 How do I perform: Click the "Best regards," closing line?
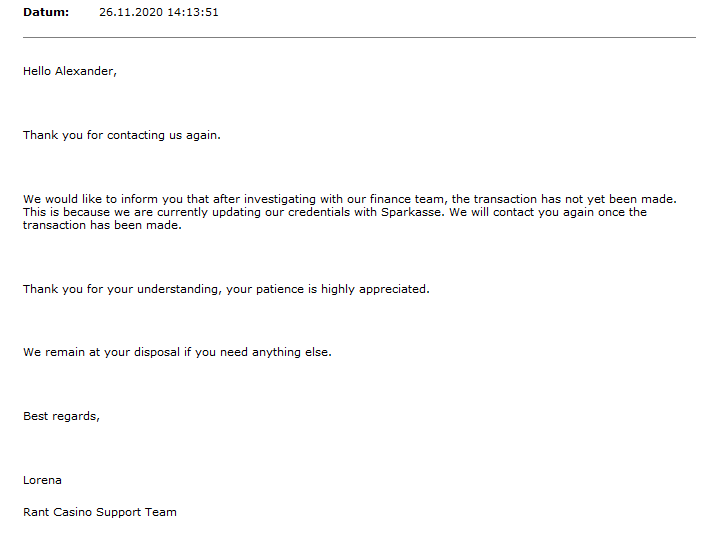click(x=61, y=416)
